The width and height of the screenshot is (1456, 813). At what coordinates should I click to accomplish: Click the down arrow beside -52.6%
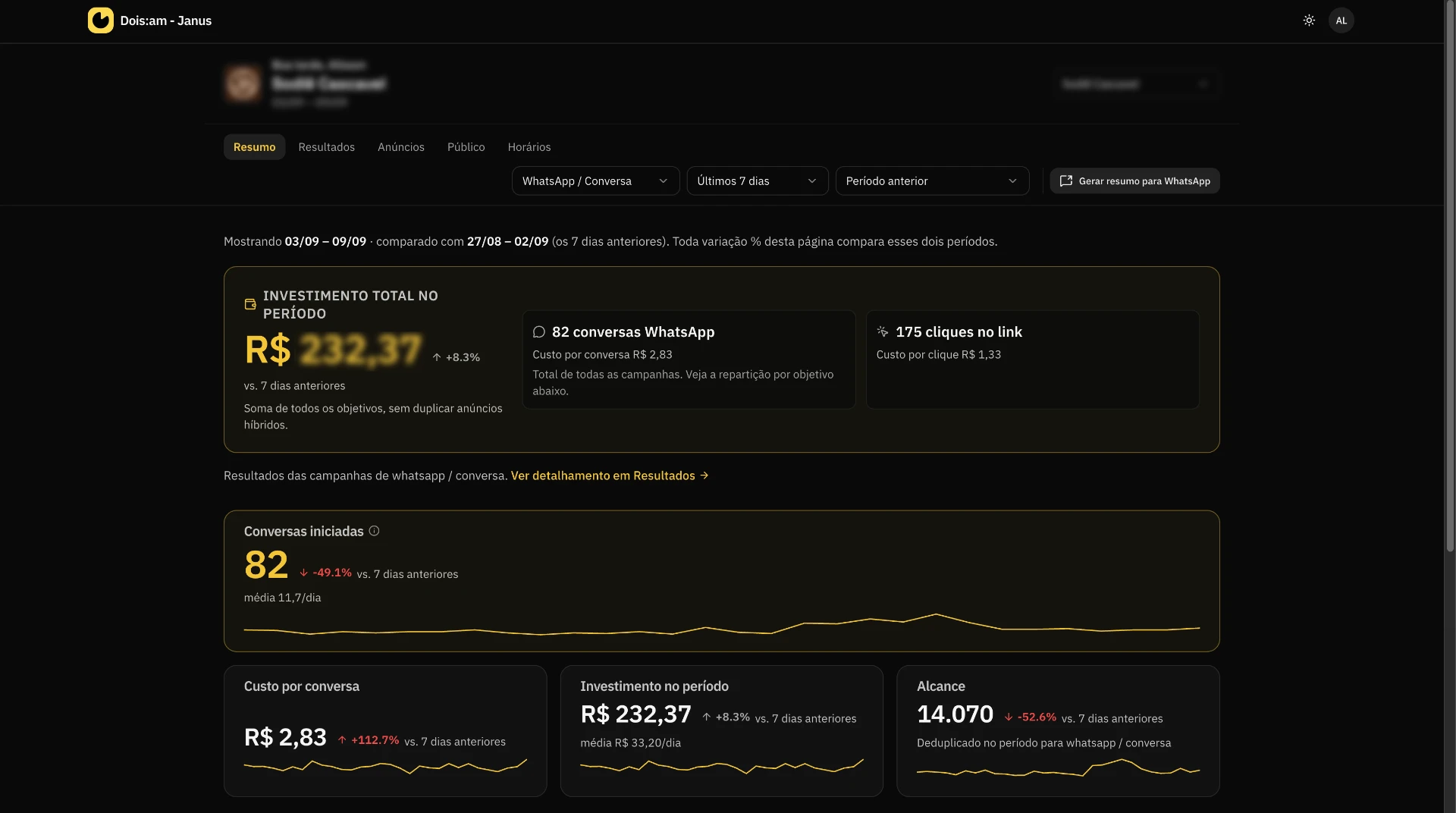(1009, 717)
